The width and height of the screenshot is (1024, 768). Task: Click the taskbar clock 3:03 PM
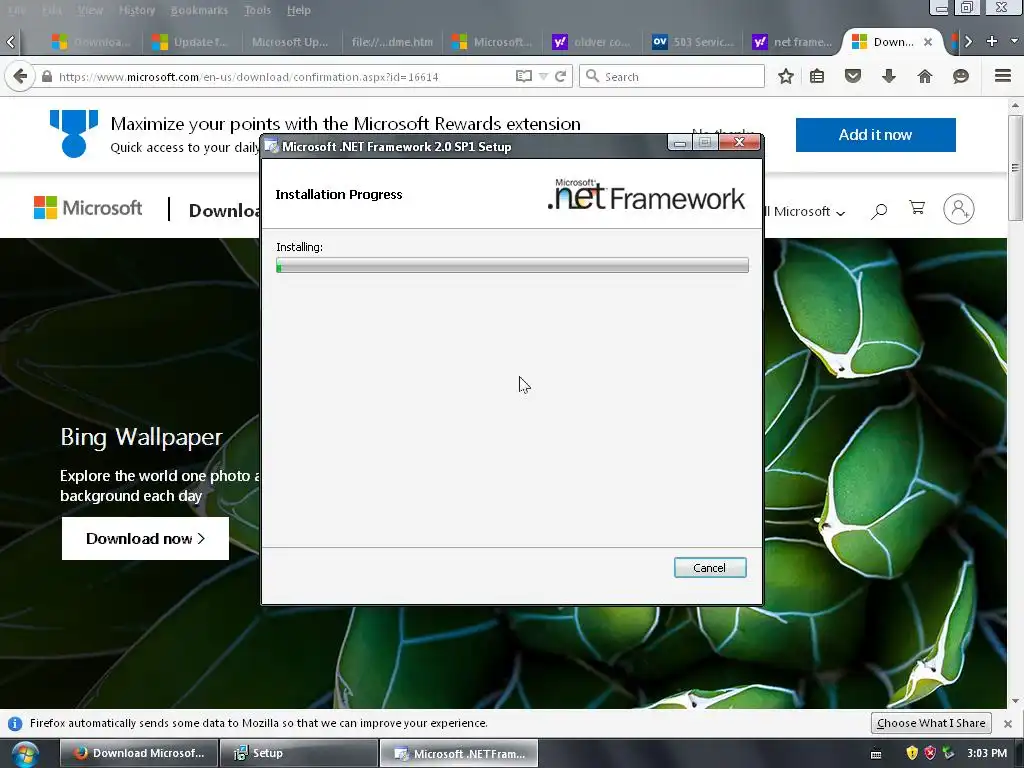click(986, 753)
